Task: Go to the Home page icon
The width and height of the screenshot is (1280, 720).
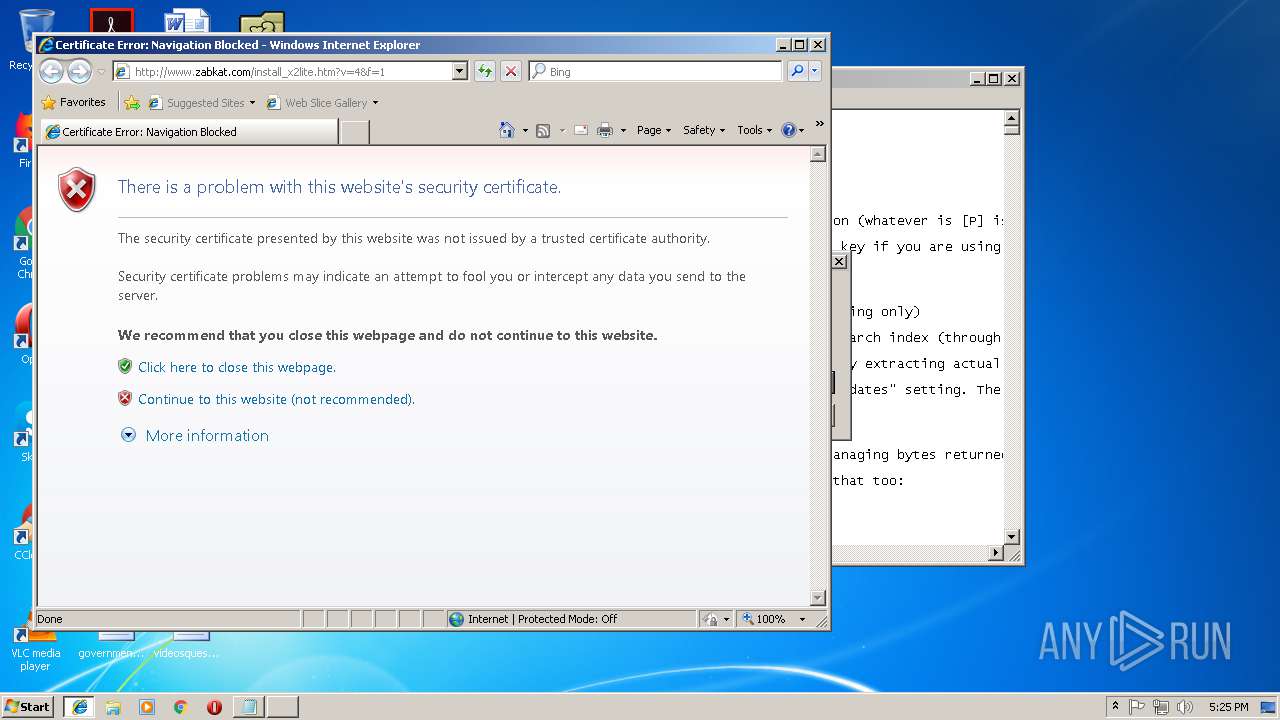Action: point(507,130)
